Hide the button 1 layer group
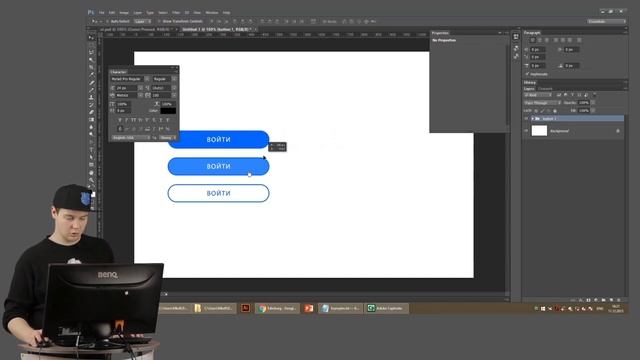This screenshot has width=640, height=360. (526, 118)
